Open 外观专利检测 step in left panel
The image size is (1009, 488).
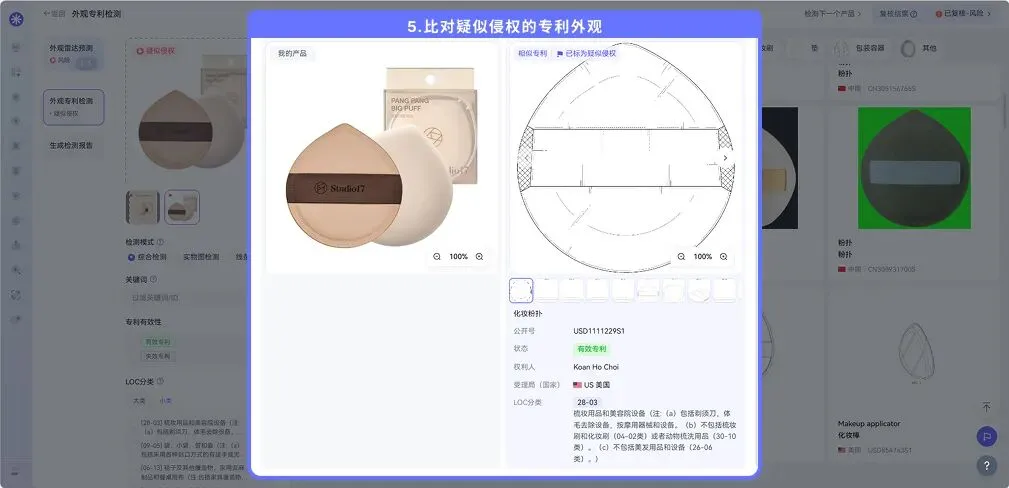73,107
